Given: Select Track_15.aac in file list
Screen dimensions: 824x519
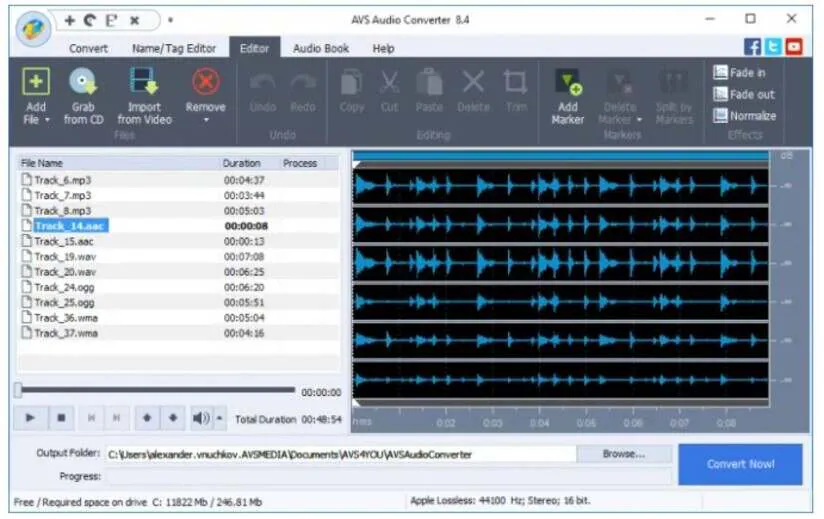Looking at the screenshot, I should click(178, 242).
